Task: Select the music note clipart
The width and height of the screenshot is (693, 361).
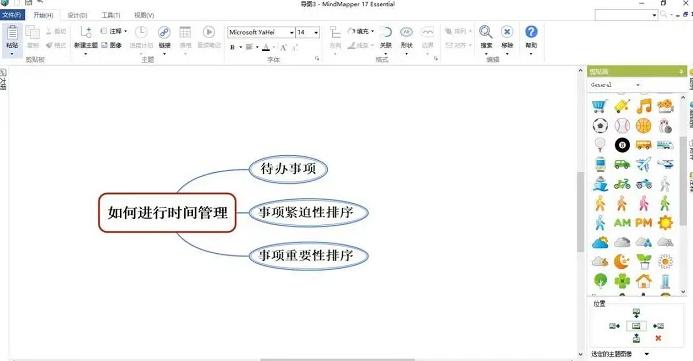Action: click(644, 106)
